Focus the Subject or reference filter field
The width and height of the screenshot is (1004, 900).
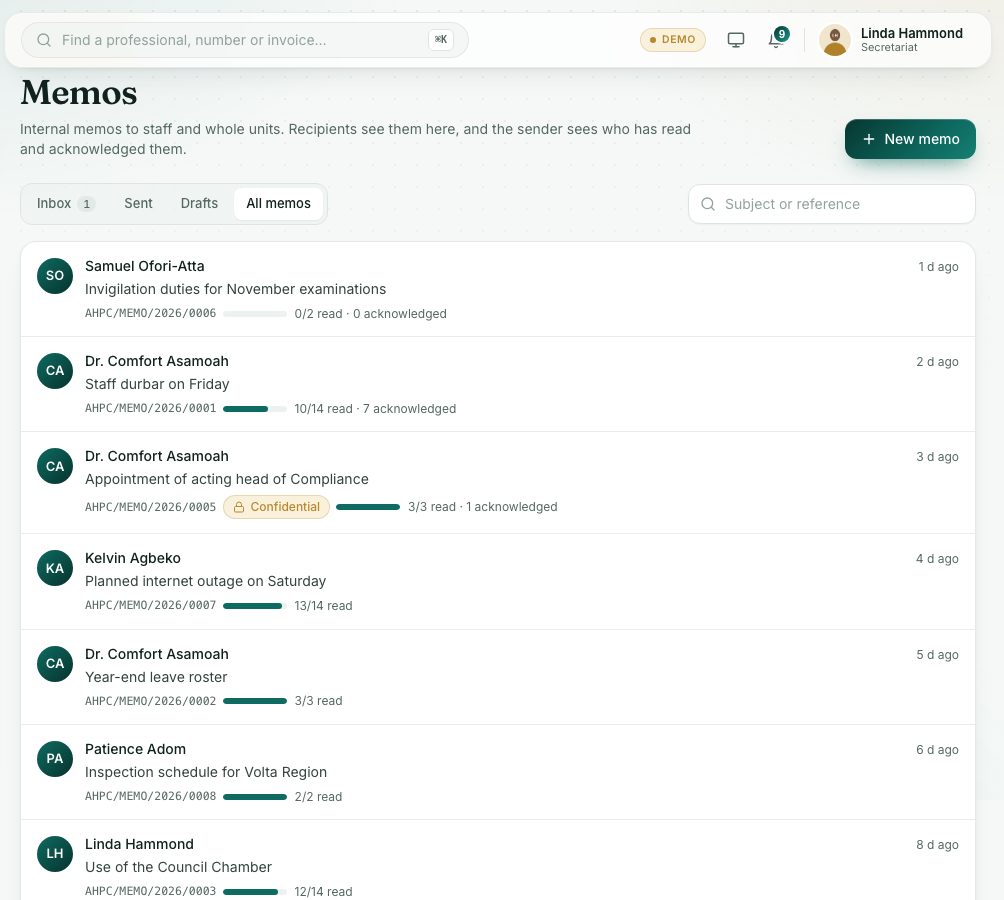[832, 204]
